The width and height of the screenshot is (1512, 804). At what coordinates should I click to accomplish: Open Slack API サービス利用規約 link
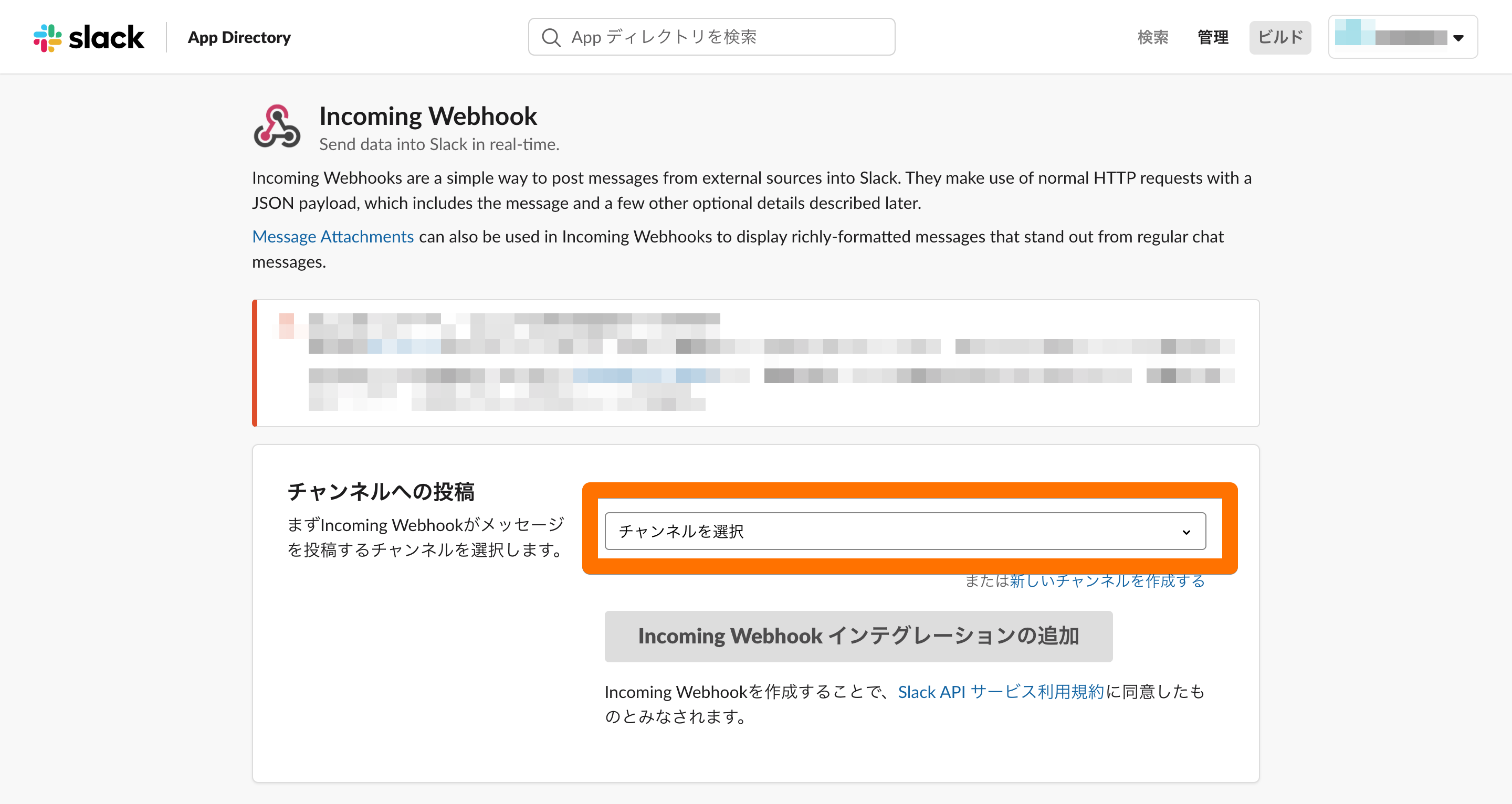tap(1001, 692)
